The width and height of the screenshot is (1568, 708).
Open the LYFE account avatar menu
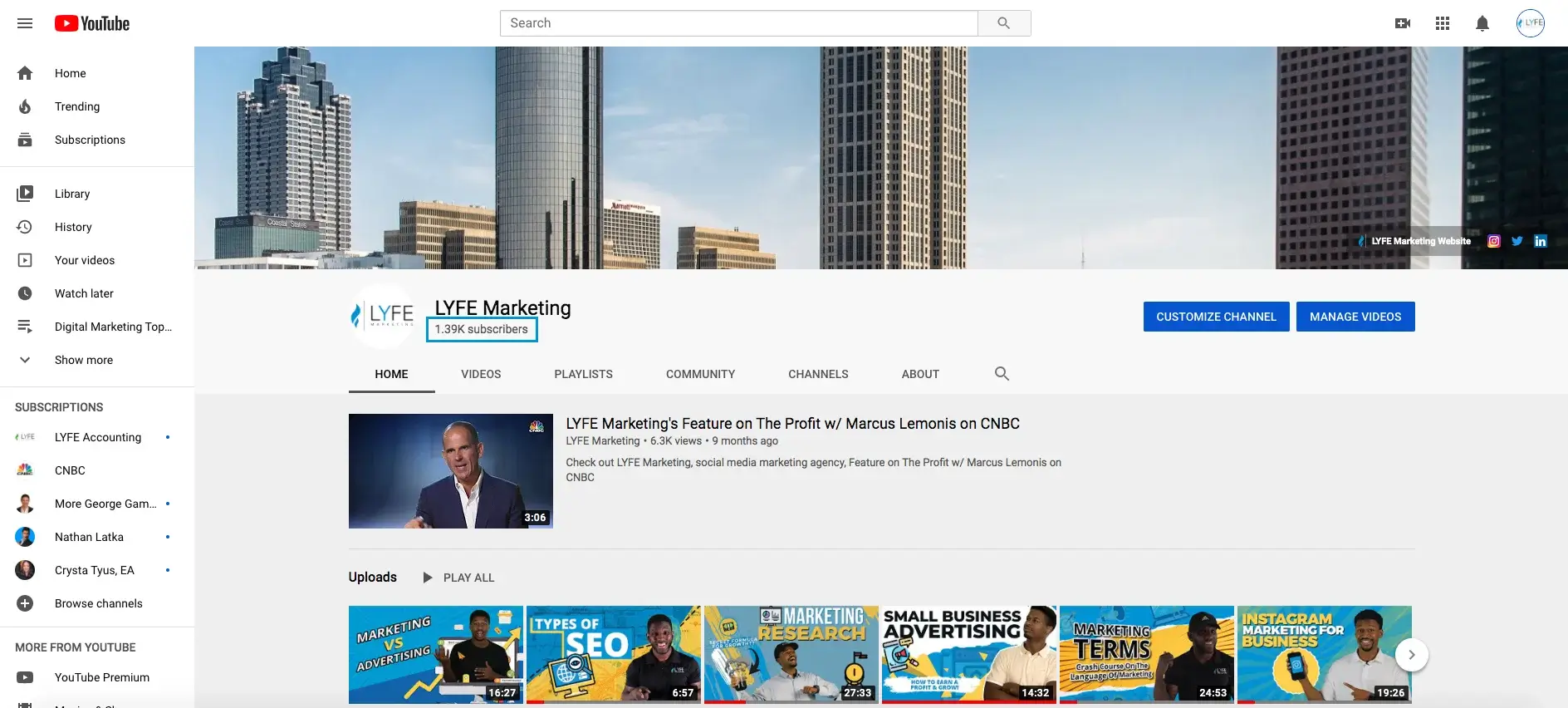click(1530, 23)
